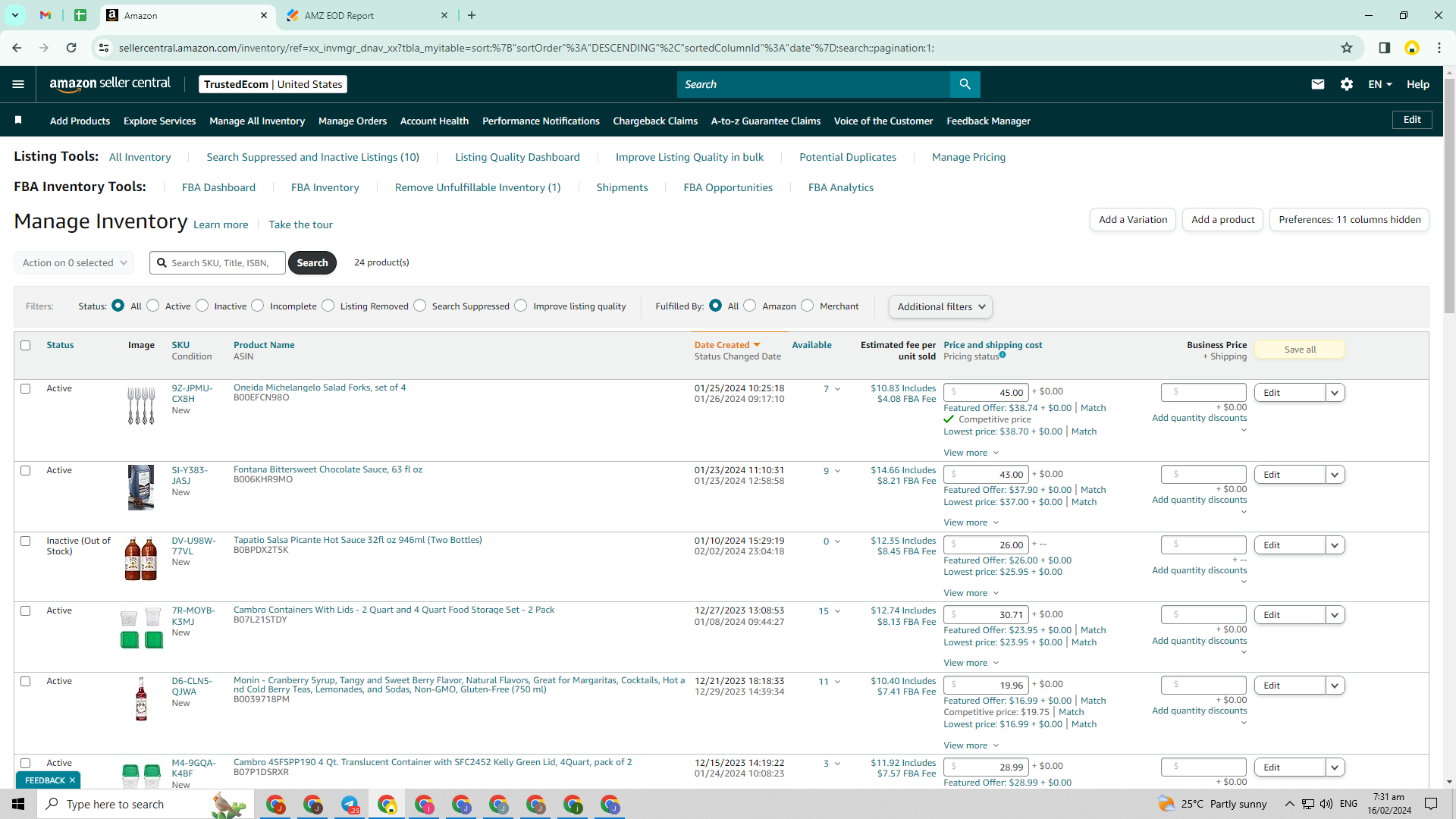The image size is (1456, 819).
Task: Click the Save all button
Action: click(1300, 350)
